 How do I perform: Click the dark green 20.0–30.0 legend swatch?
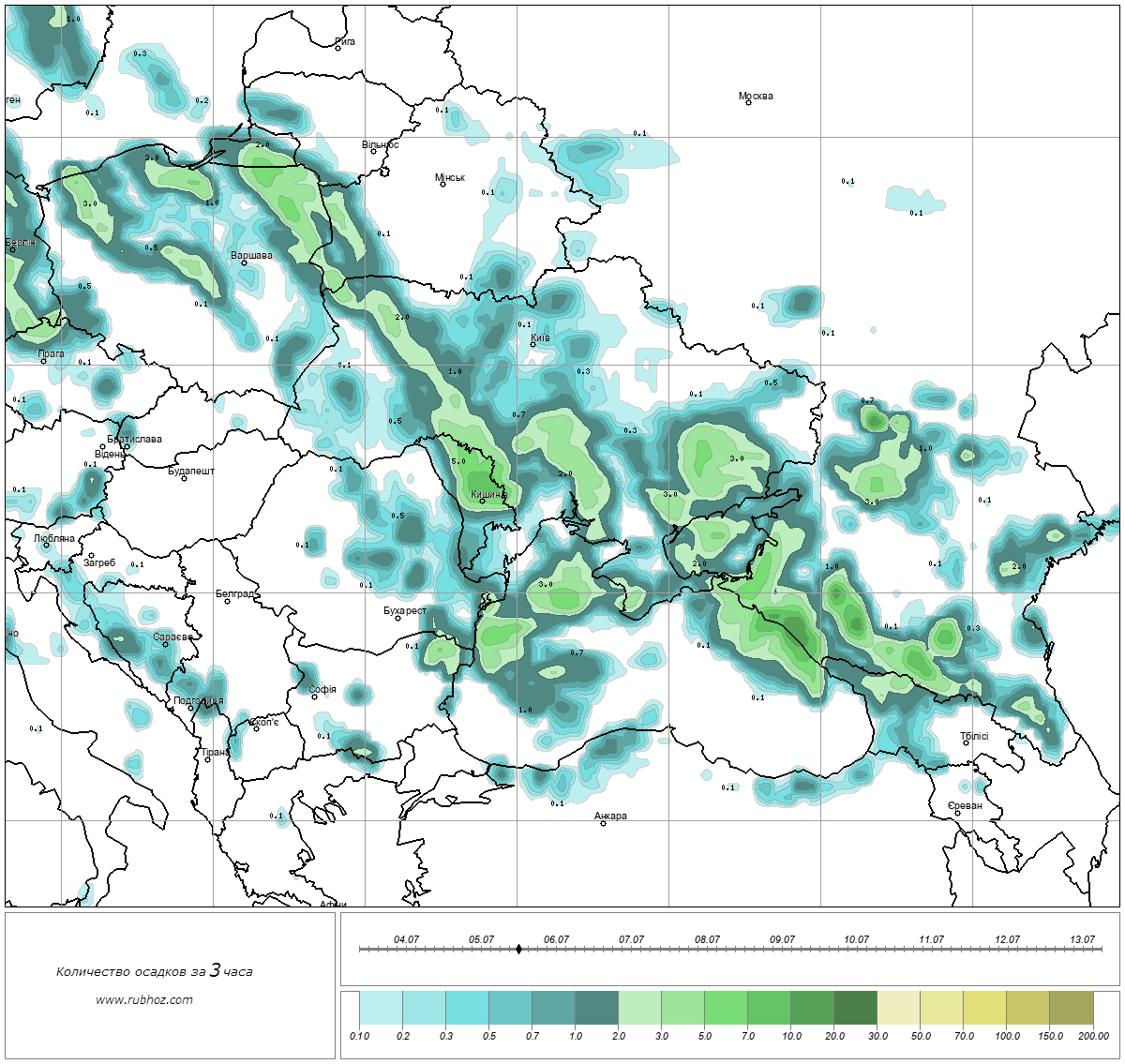(x=855, y=1010)
